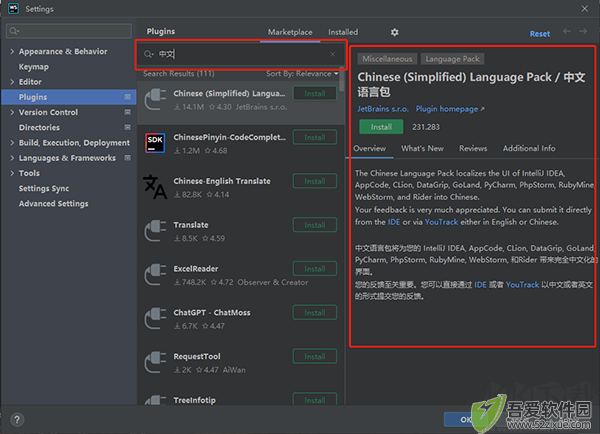Expand the Editor settings section
The width and height of the screenshot is (600, 434).
(12, 82)
